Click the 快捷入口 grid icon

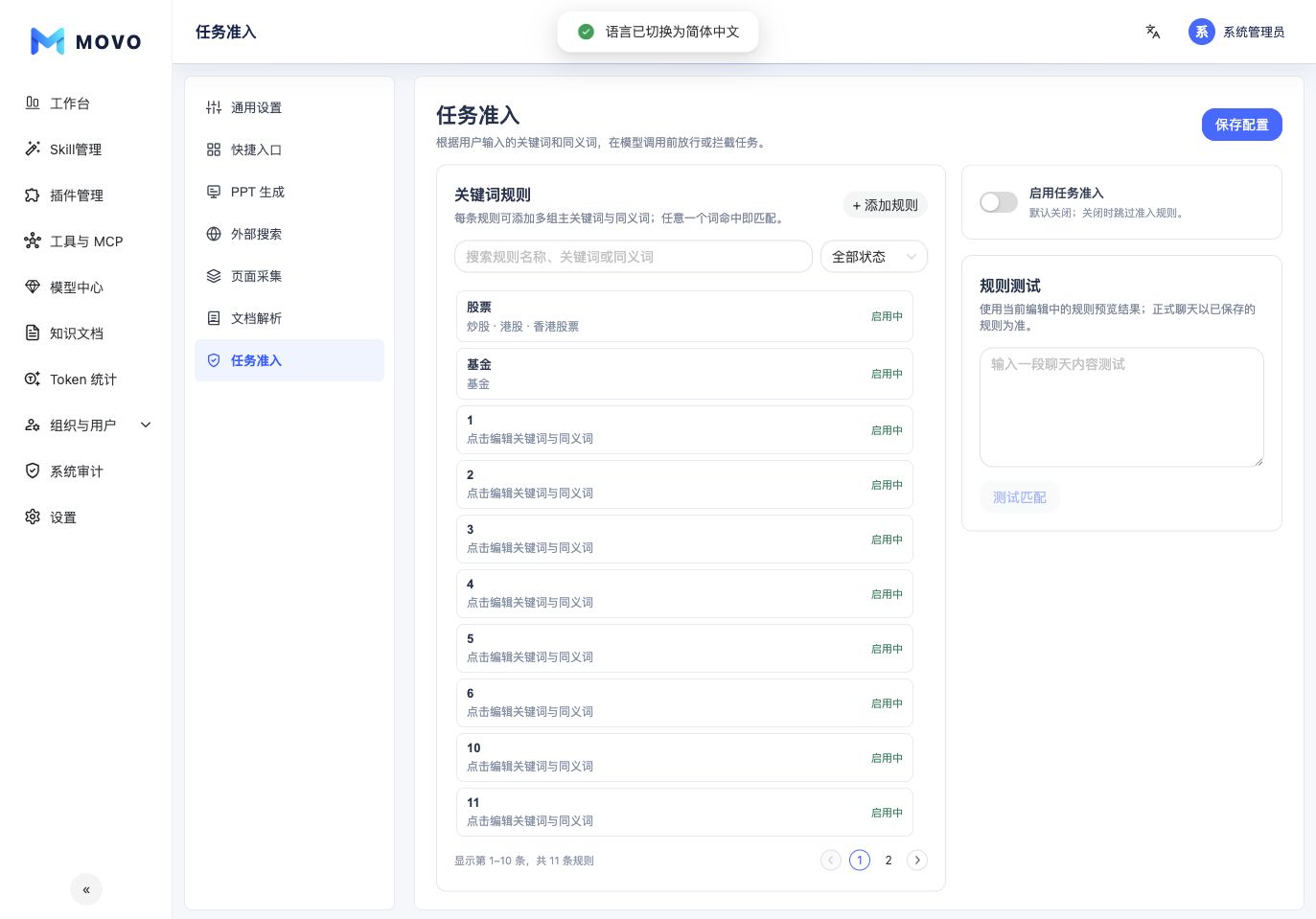[214, 149]
